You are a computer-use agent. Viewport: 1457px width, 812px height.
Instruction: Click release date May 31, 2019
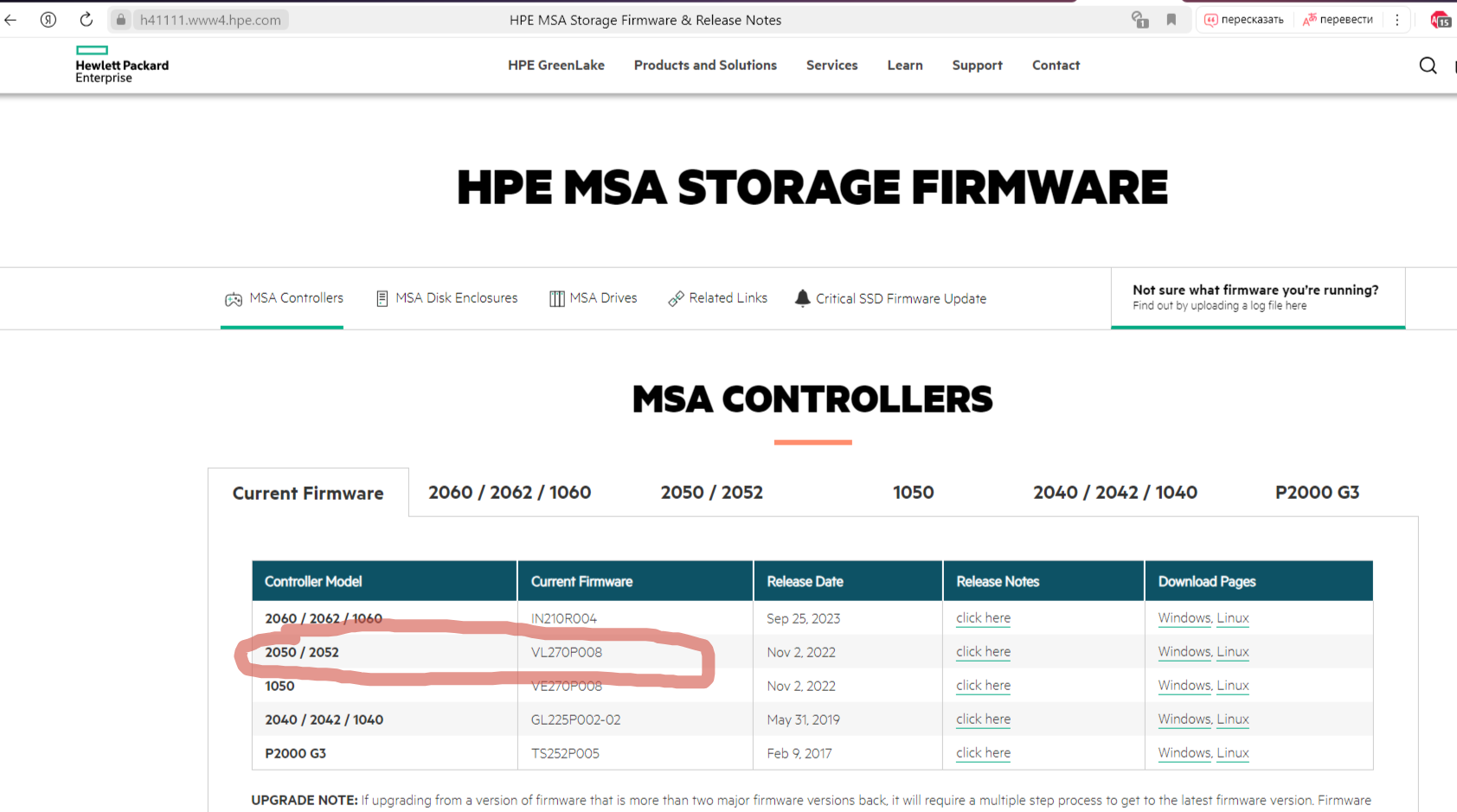tap(803, 719)
